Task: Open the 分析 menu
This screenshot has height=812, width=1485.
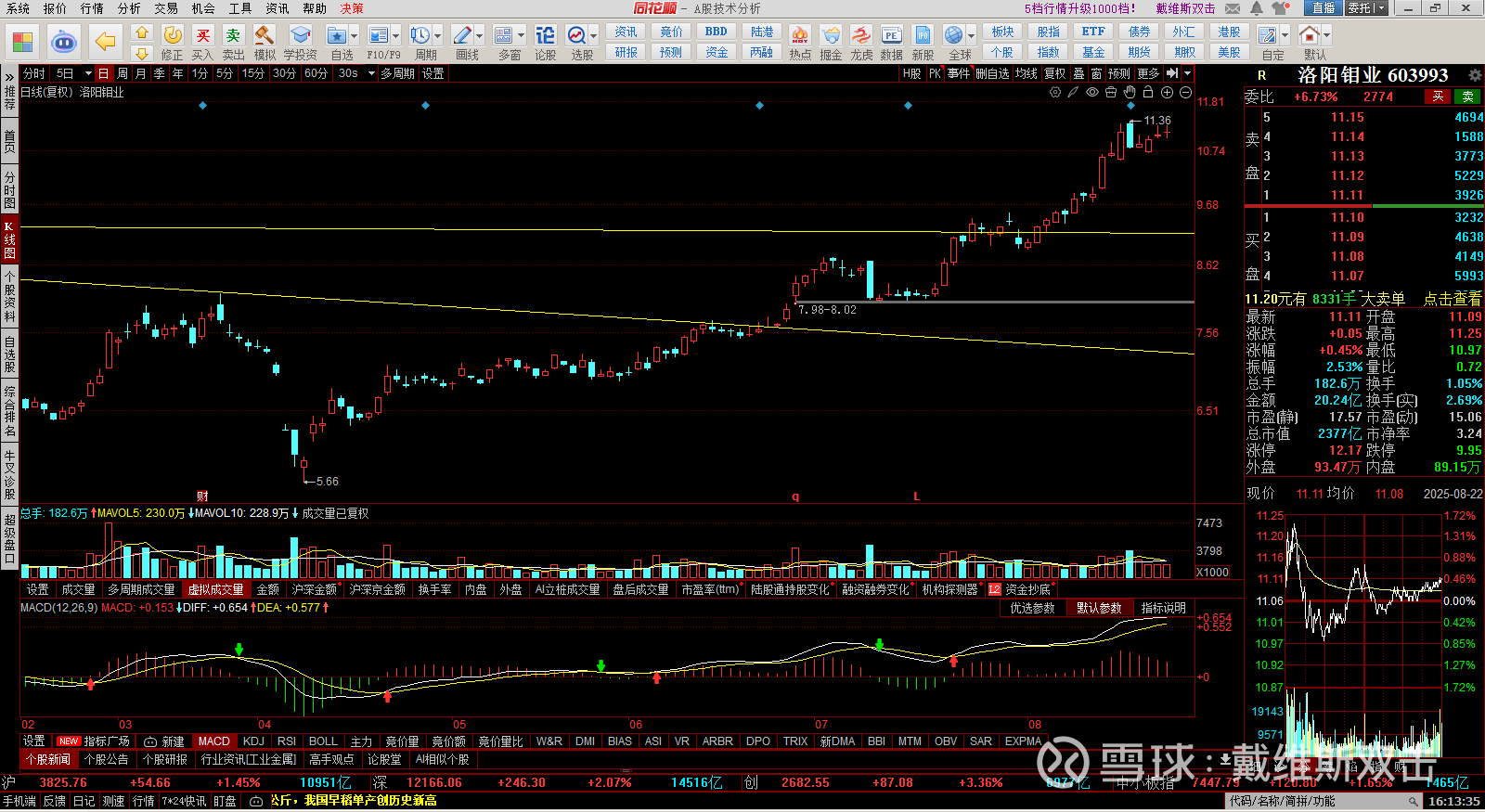Action: [129, 8]
